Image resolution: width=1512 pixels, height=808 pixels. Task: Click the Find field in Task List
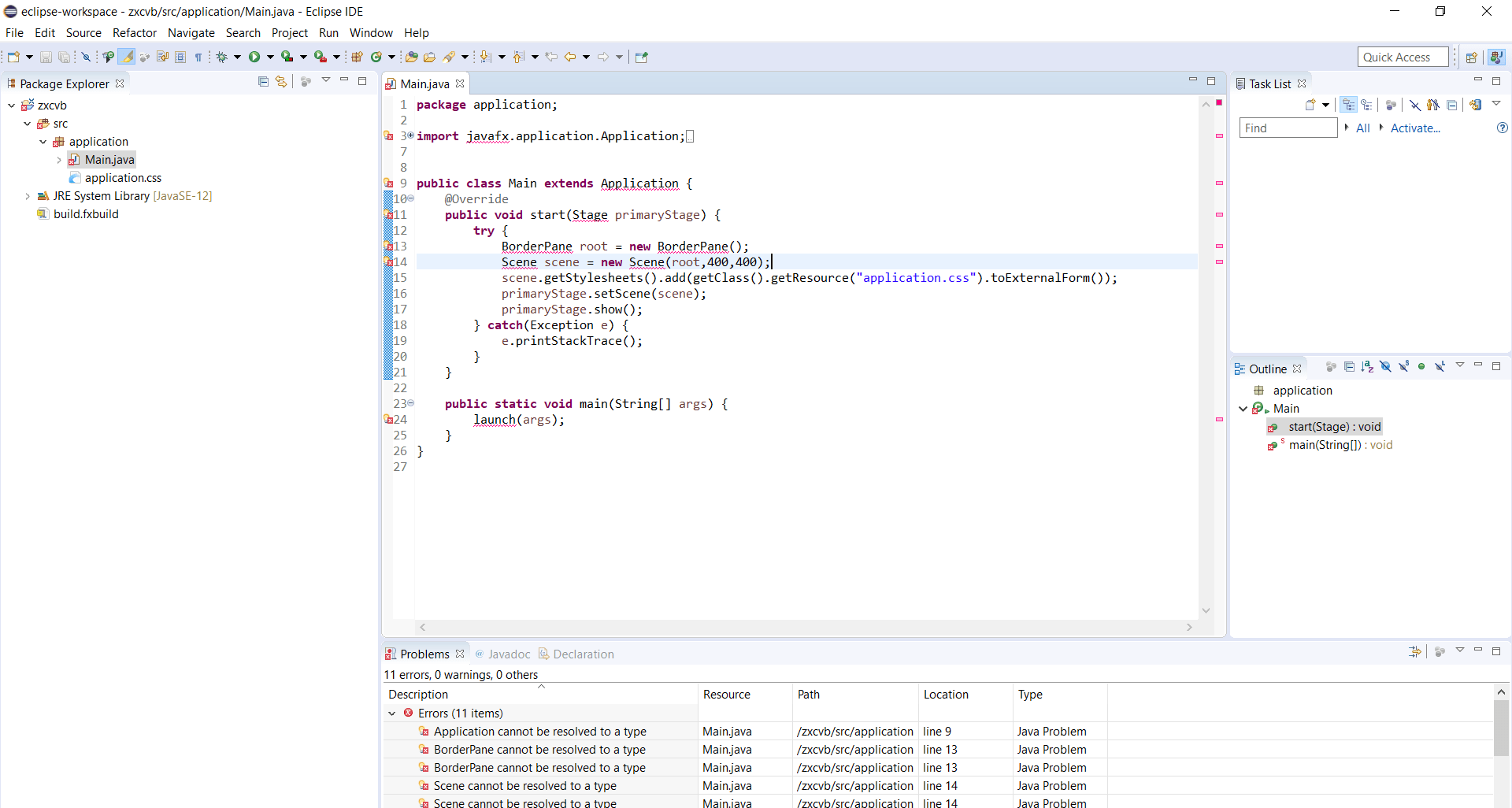(x=1288, y=128)
